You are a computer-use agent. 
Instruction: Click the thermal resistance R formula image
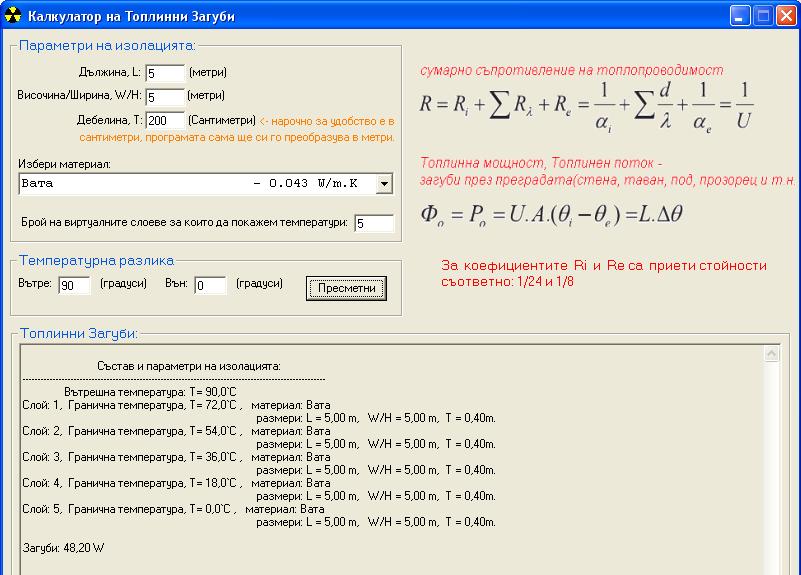(588, 106)
